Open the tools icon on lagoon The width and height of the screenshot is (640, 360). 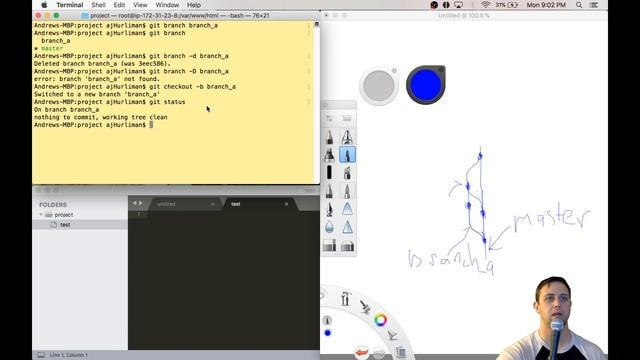tap(345, 299)
